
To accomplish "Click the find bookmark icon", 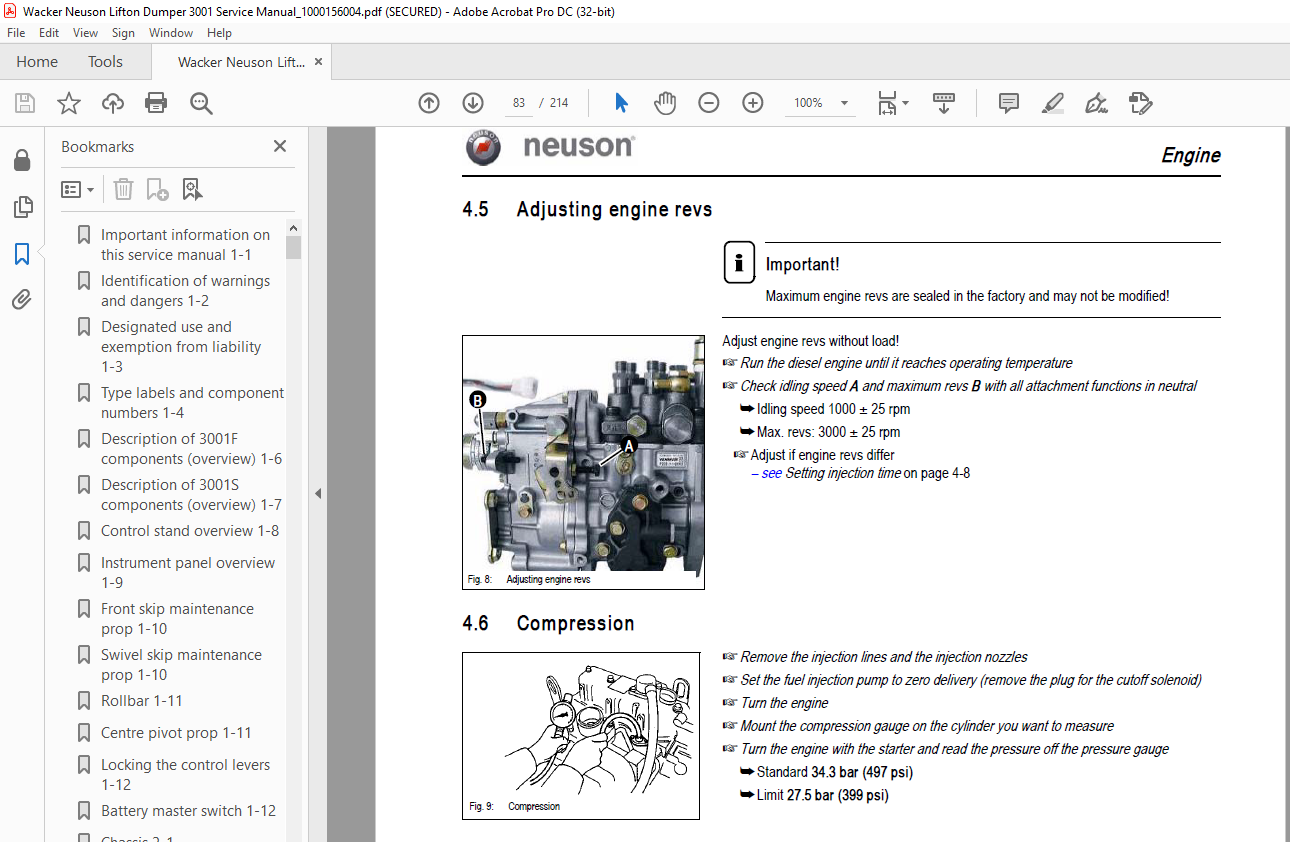I will (x=192, y=189).
